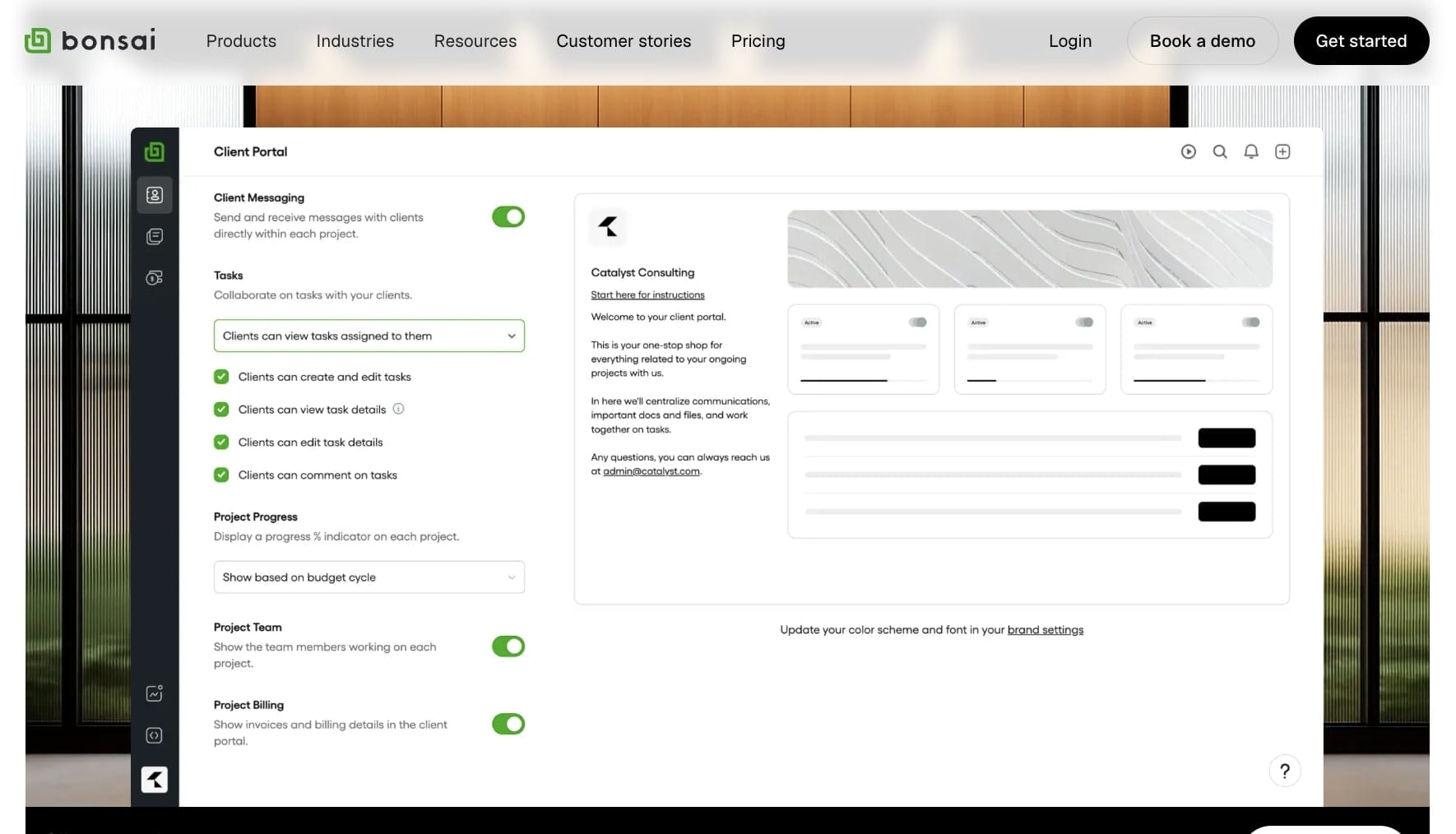This screenshot has height=834, width=1456.
Task: Open the Pricing menu item
Action: click(757, 40)
